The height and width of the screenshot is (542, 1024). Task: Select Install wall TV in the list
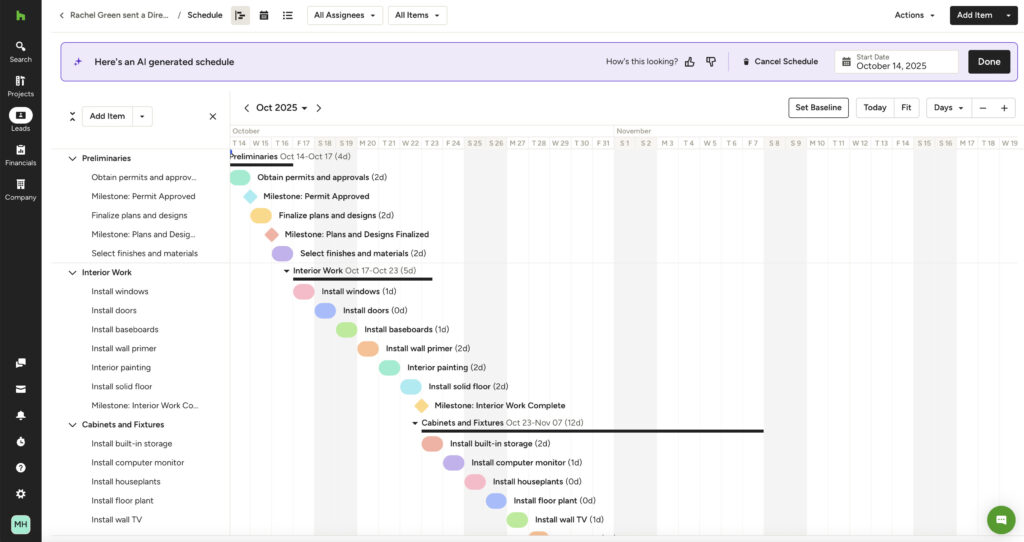pyautogui.click(x=116, y=520)
